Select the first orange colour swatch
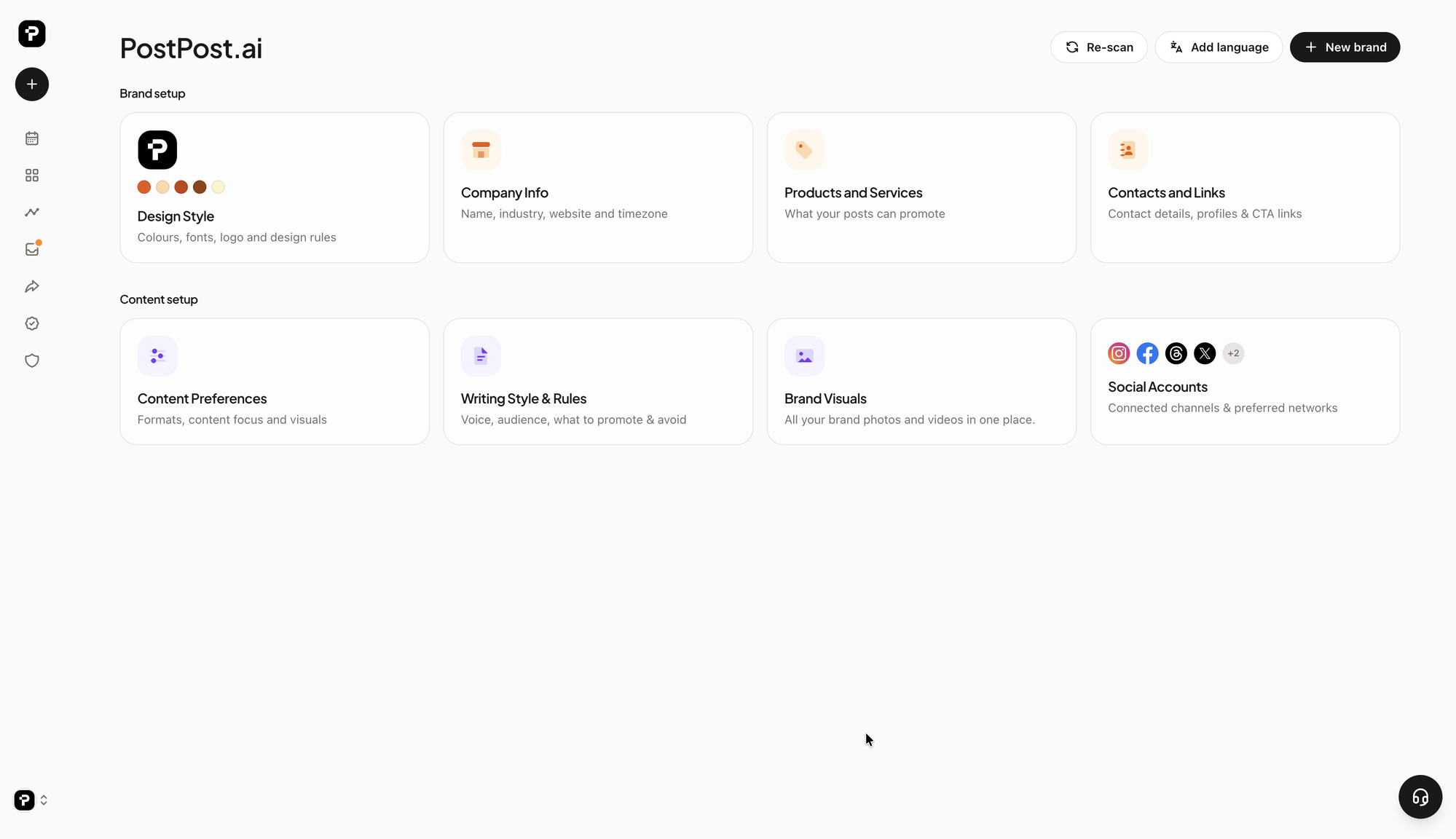Viewport: 1456px width, 839px height. pos(144,187)
